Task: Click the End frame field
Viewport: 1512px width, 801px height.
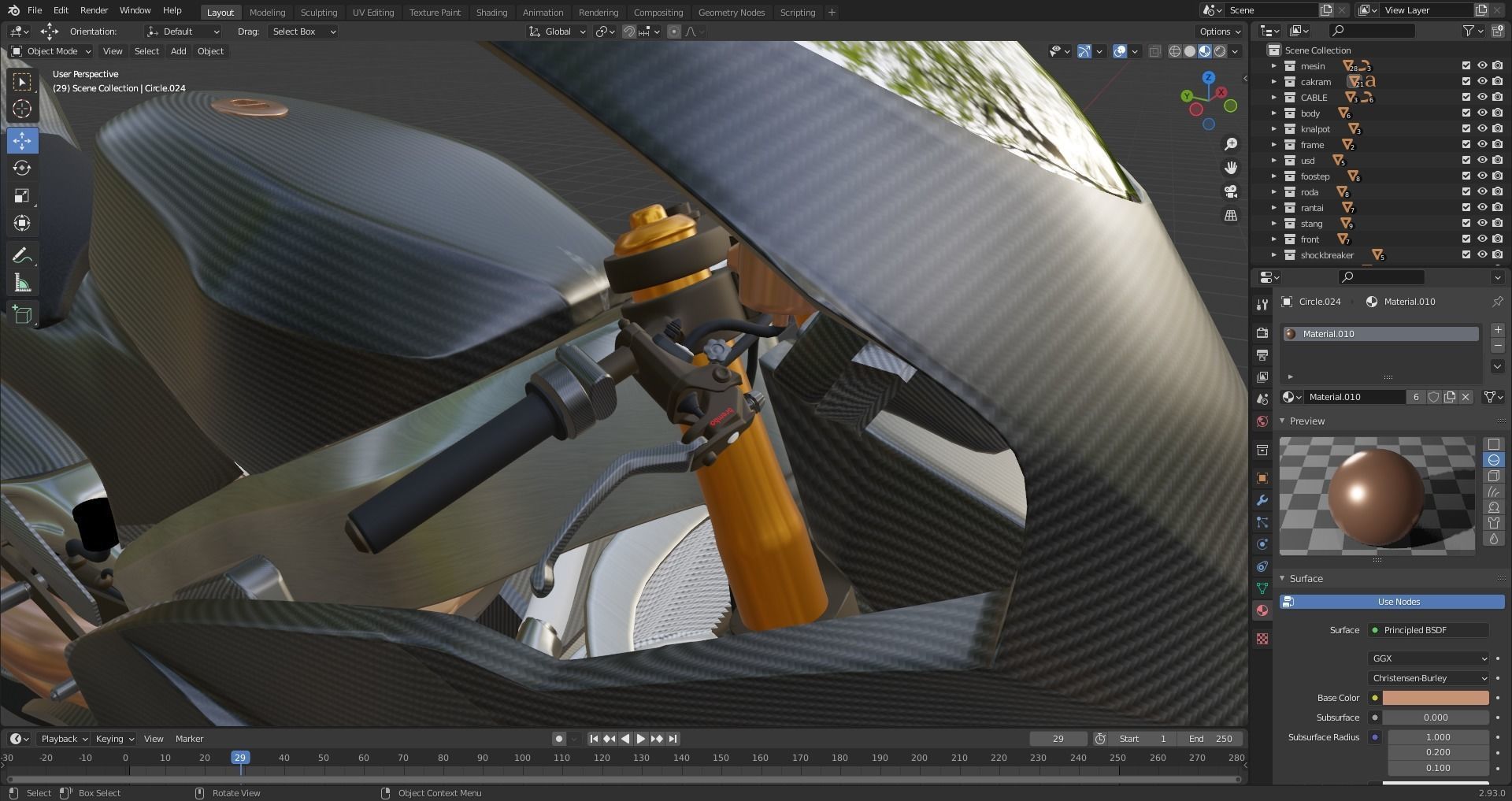Action: 1210,739
